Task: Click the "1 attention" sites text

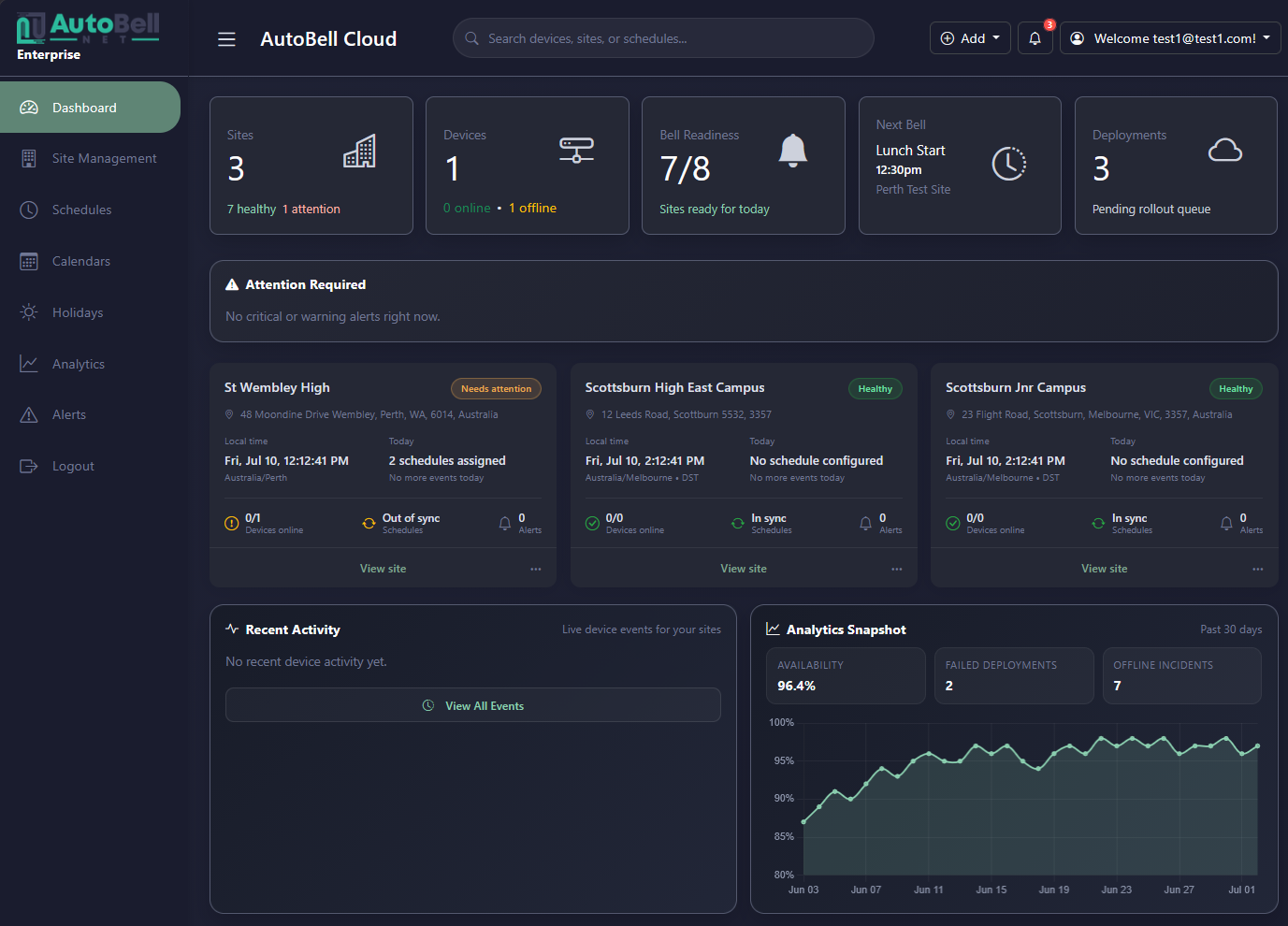Action: (311, 209)
